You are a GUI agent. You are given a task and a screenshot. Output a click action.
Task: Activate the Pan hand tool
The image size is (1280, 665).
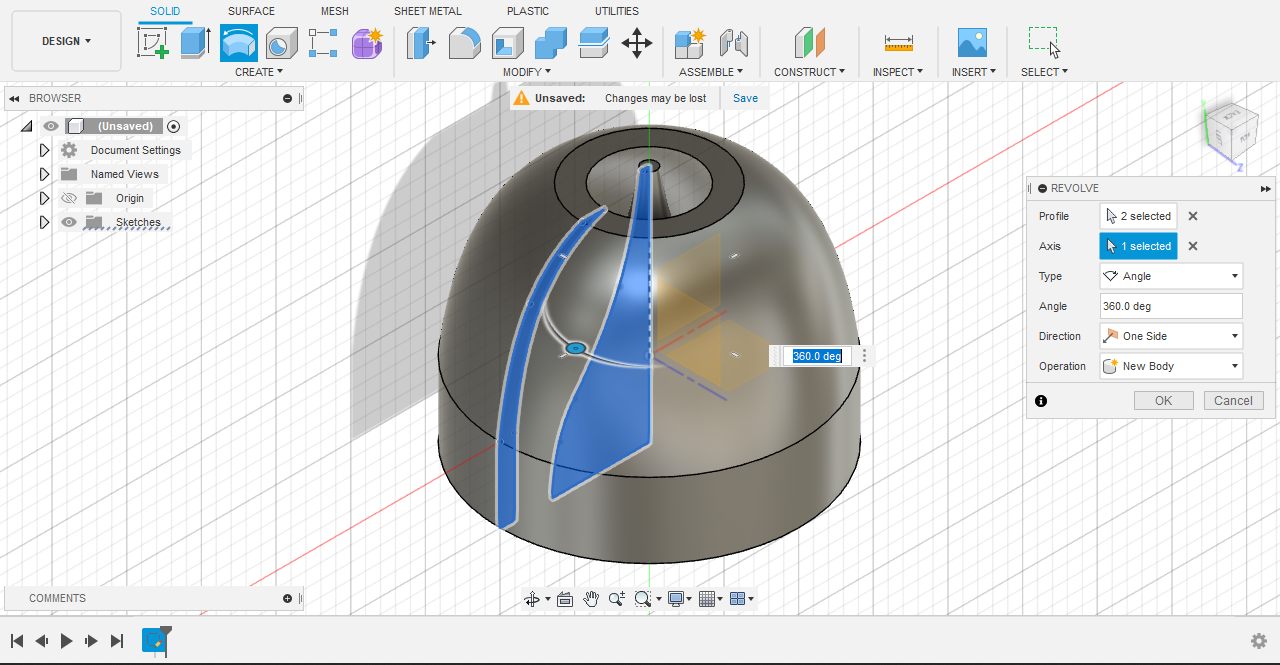[x=591, y=599]
